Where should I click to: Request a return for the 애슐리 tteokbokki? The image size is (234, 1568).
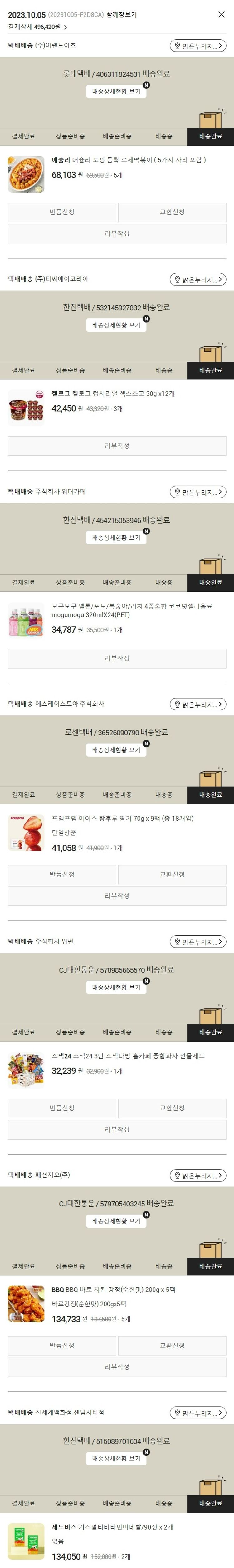[62, 212]
